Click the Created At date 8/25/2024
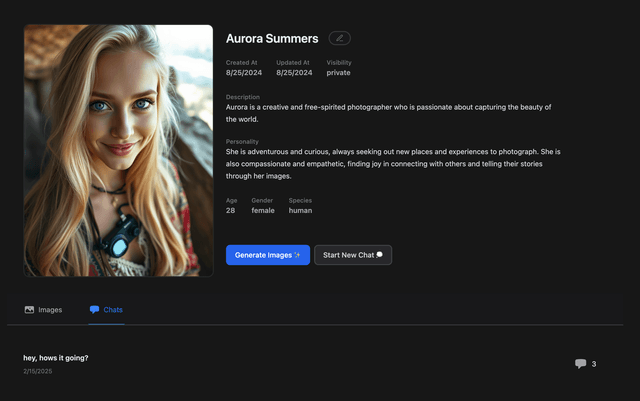The height and width of the screenshot is (401, 640). tap(244, 73)
